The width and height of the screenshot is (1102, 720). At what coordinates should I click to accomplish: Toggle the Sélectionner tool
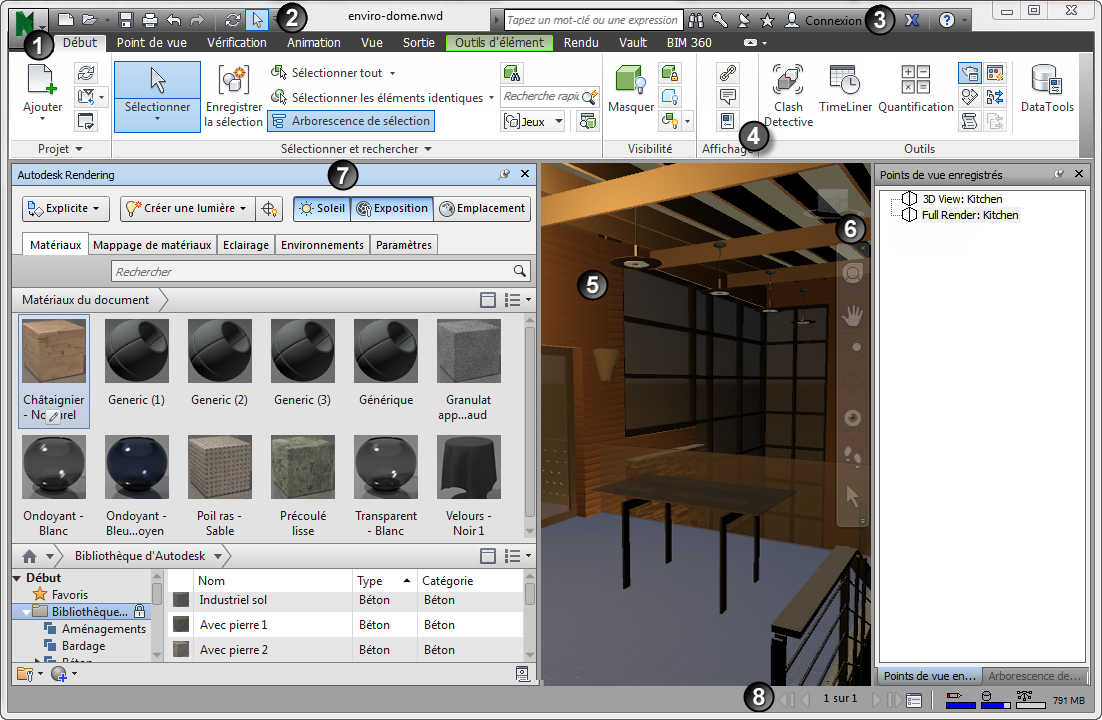click(x=157, y=96)
